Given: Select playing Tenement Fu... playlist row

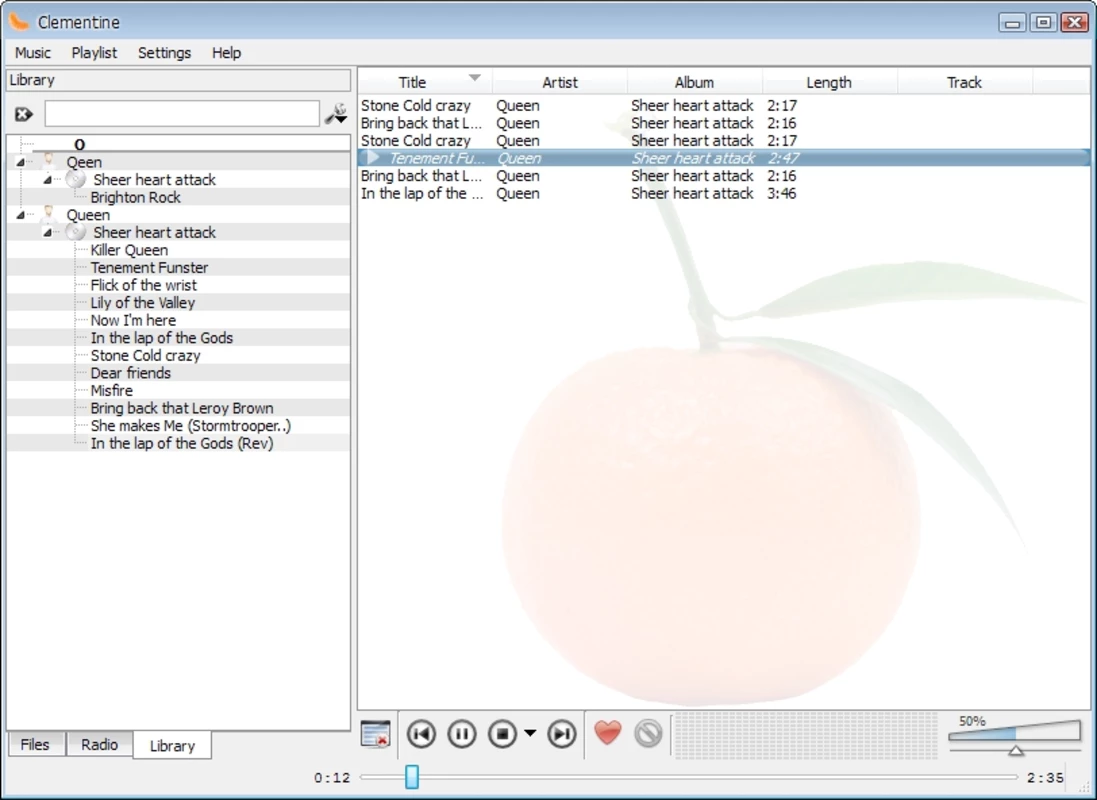Looking at the screenshot, I should tap(724, 158).
